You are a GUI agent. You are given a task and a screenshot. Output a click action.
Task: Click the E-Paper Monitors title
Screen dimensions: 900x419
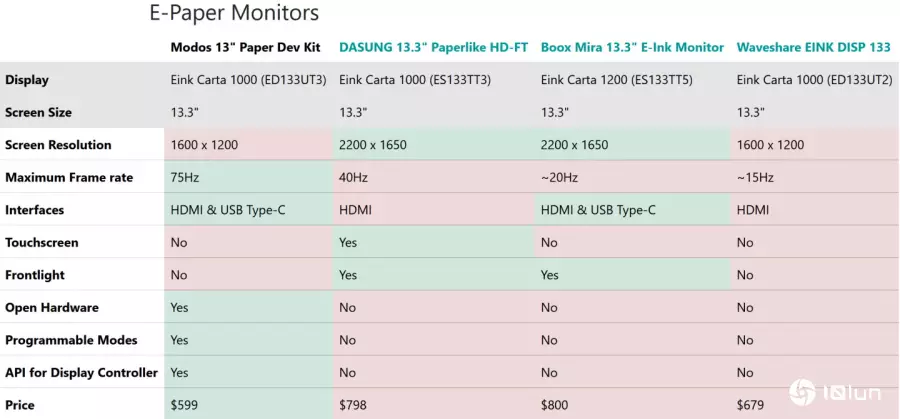pyautogui.click(x=234, y=13)
